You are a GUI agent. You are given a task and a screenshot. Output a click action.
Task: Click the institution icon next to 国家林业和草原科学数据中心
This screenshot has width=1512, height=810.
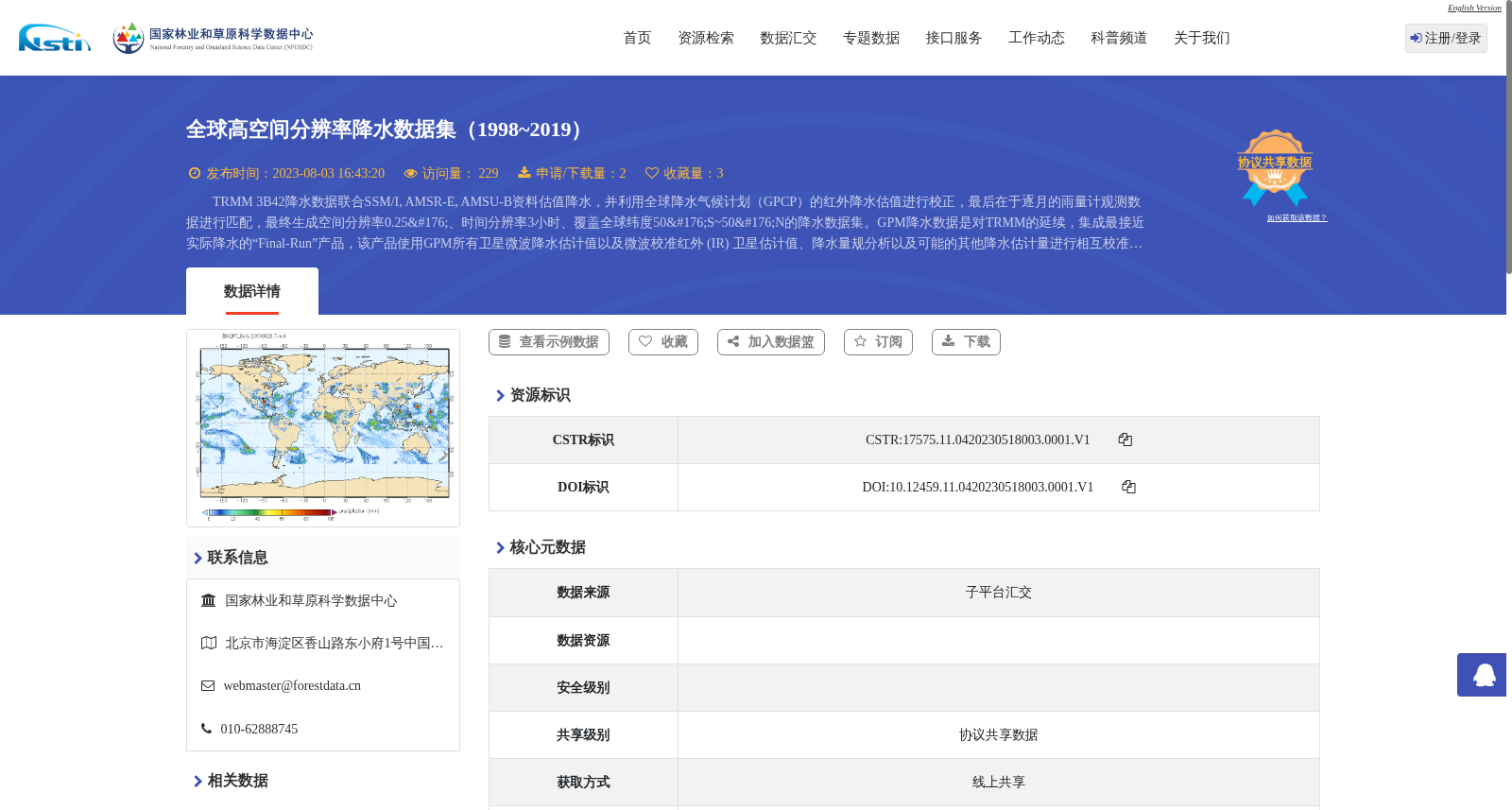[209, 600]
